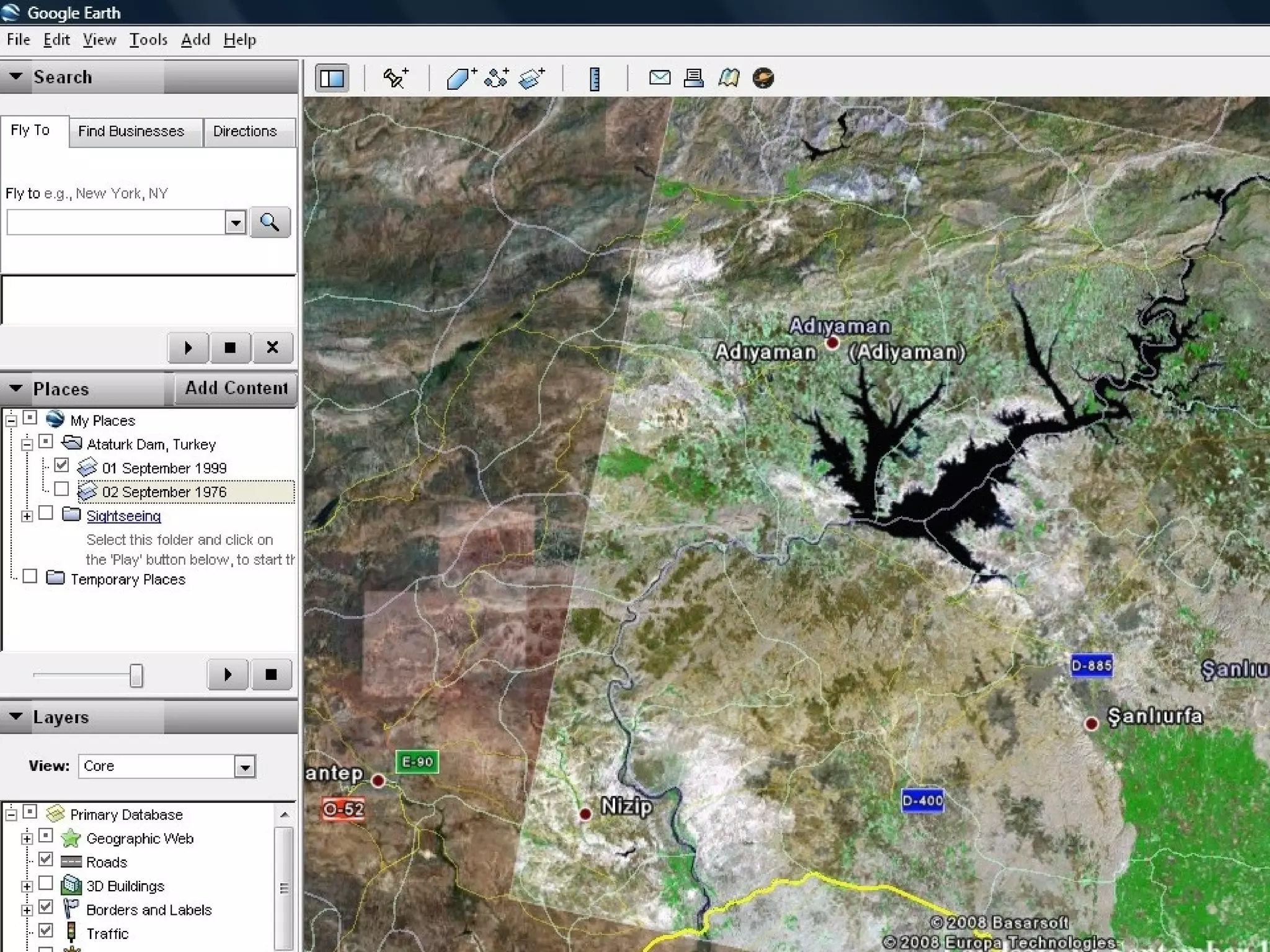Switch to the Directions tab
Image resolution: width=1270 pixels, height=952 pixels.
[x=245, y=131]
